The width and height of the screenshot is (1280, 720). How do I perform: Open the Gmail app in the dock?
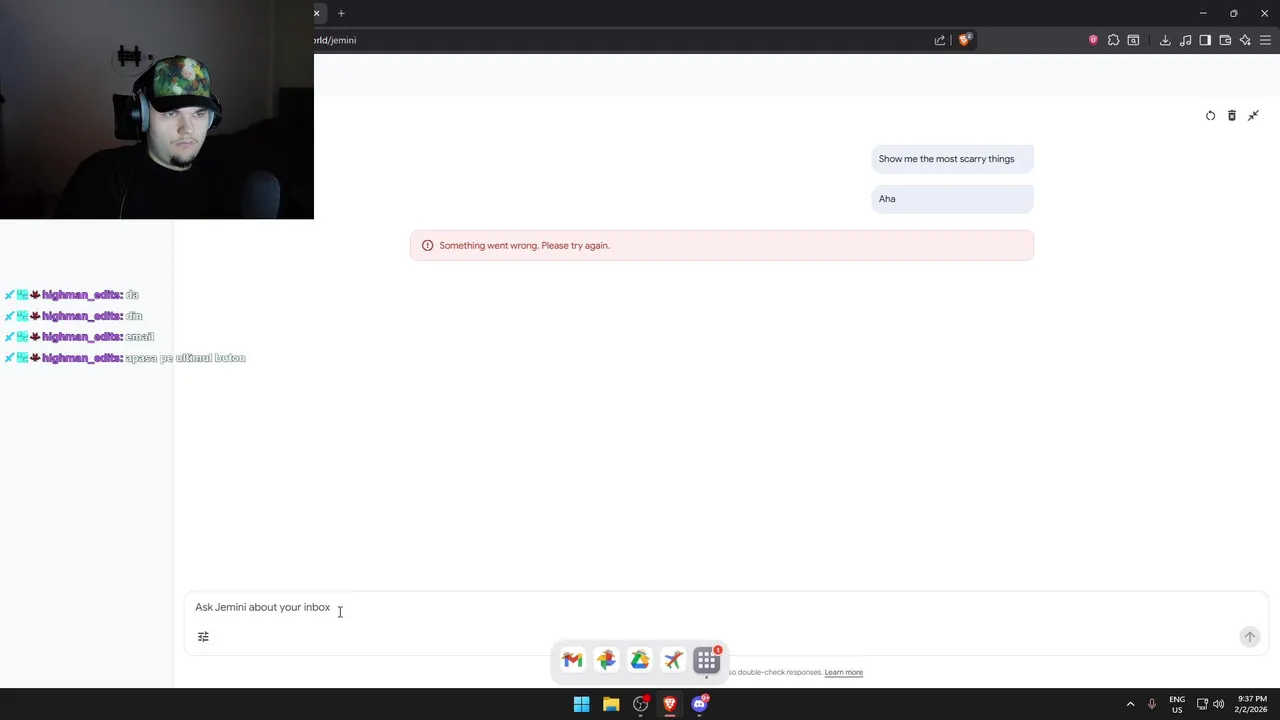[x=572, y=660]
